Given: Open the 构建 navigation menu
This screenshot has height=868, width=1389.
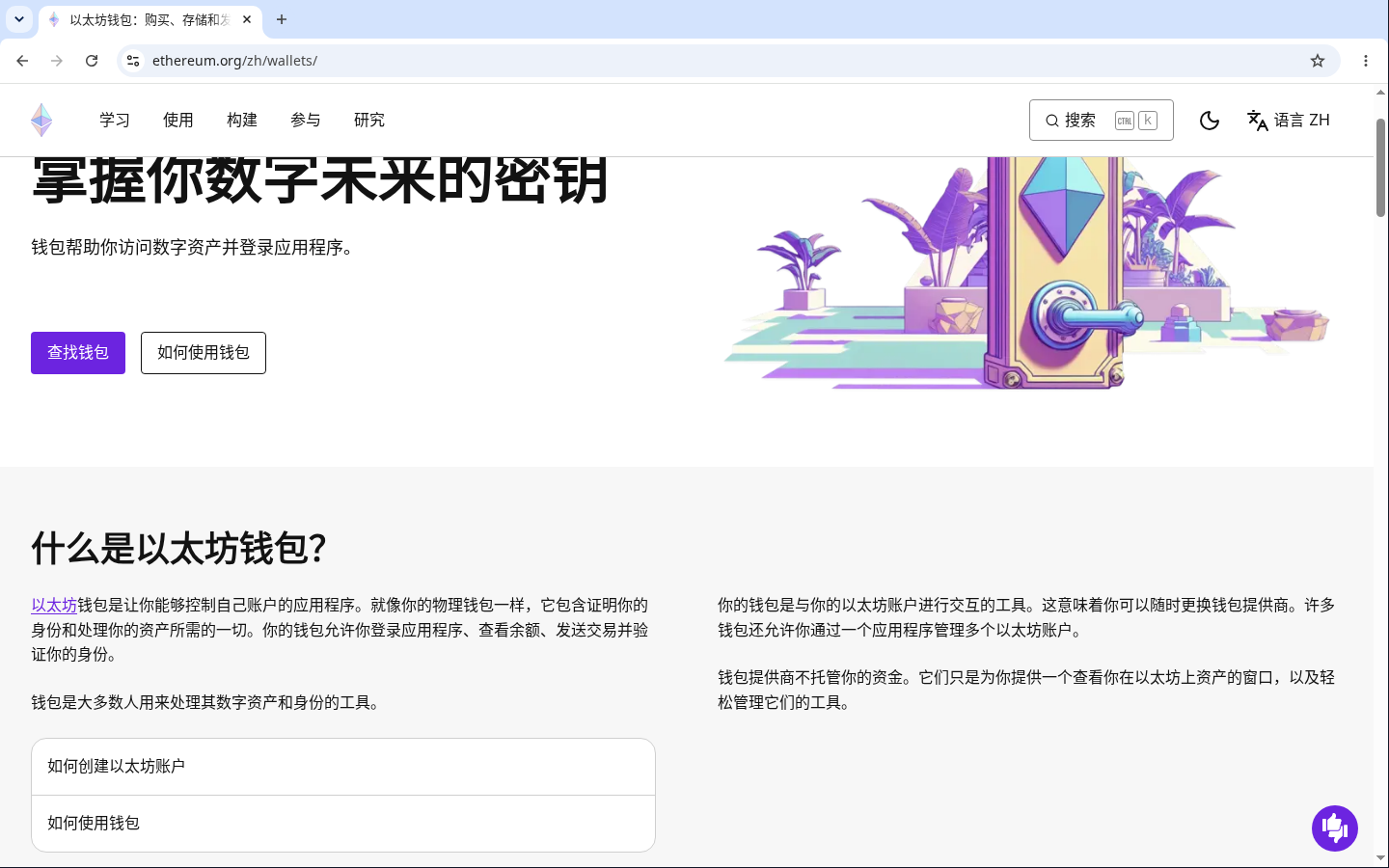Looking at the screenshot, I should (242, 121).
